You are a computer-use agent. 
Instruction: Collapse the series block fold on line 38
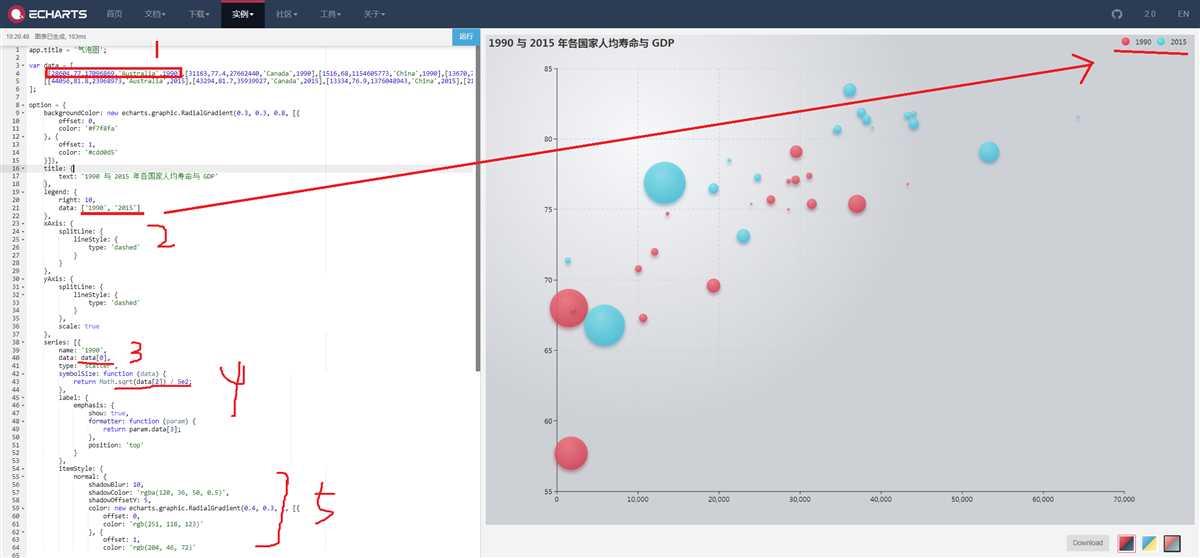pos(24,342)
